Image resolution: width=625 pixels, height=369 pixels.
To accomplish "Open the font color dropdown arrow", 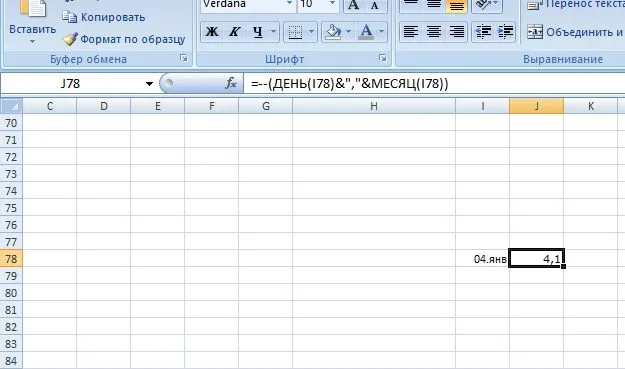I will click(381, 31).
